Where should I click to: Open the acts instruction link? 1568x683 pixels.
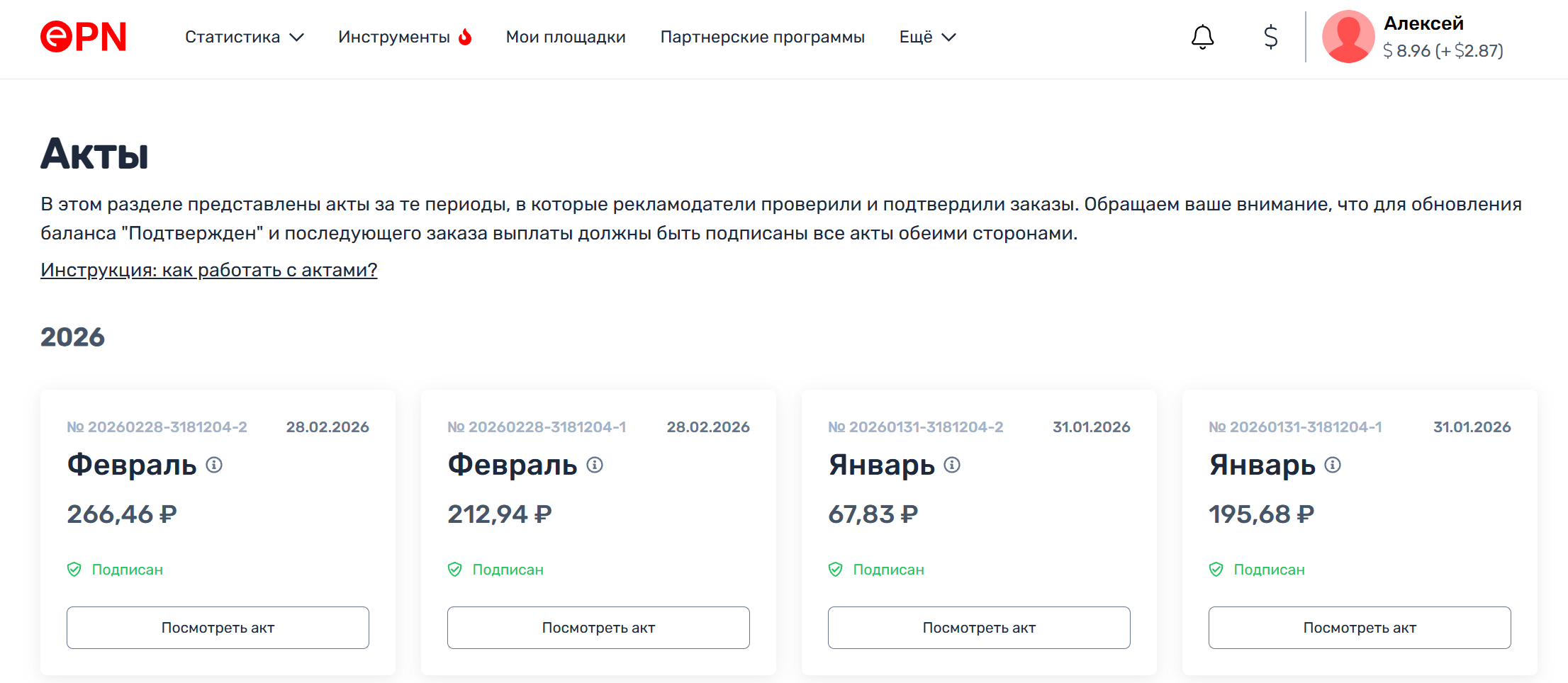click(208, 270)
